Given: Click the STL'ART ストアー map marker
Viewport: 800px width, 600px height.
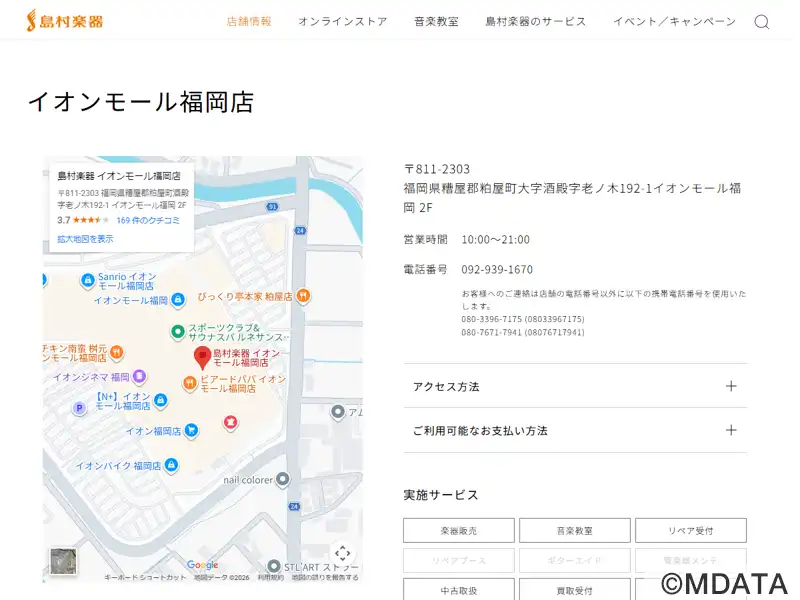Looking at the screenshot, I should pyautogui.click(x=274, y=567).
